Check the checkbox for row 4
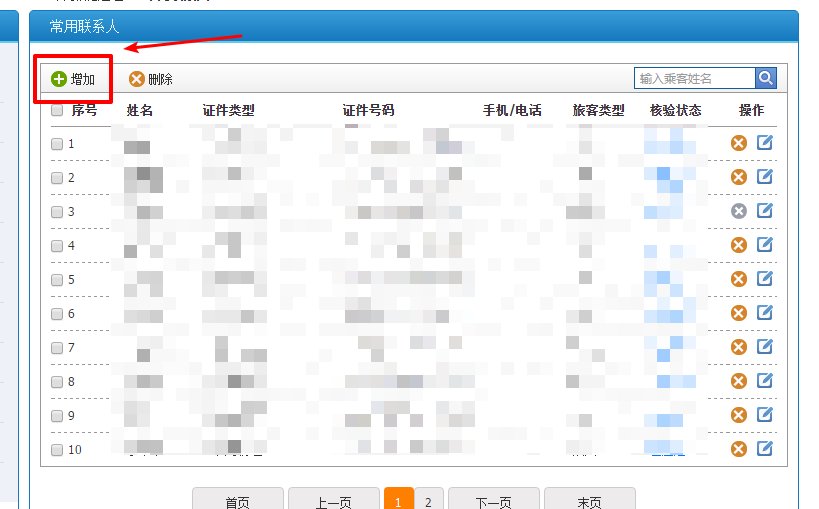This screenshot has width=819, height=509. [x=57, y=246]
